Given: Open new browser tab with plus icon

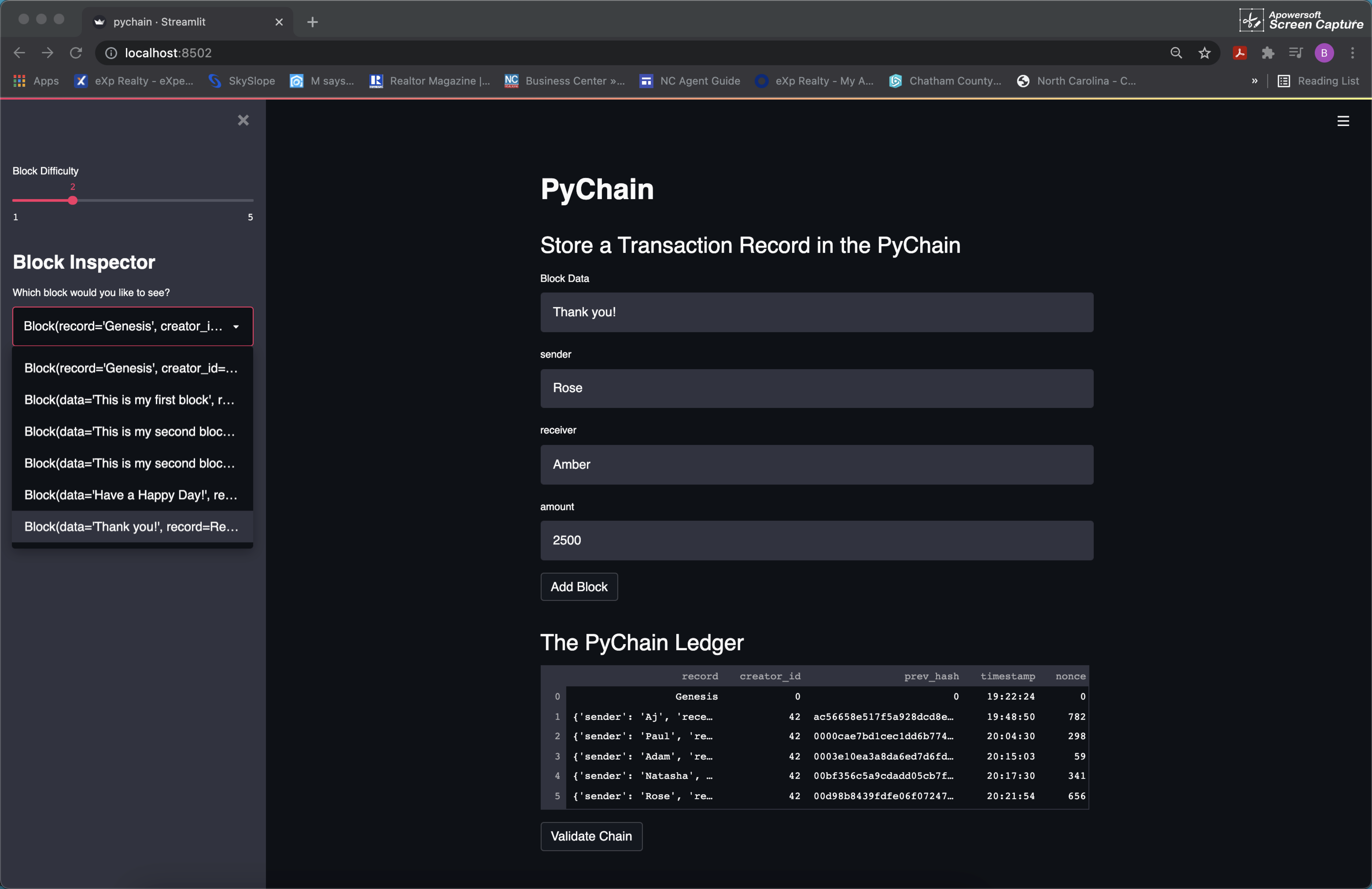Looking at the screenshot, I should 312,22.
